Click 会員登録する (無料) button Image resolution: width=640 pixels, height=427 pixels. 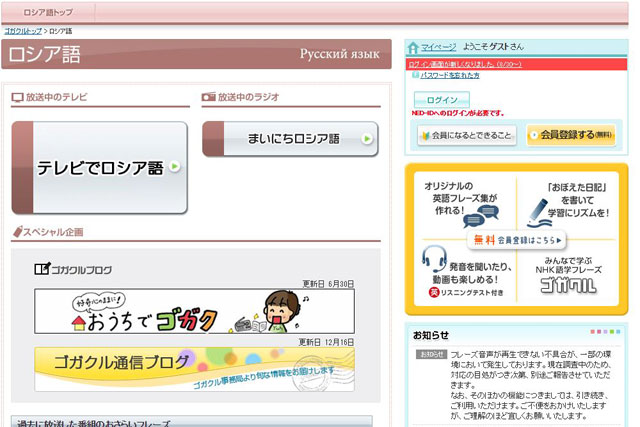point(571,135)
